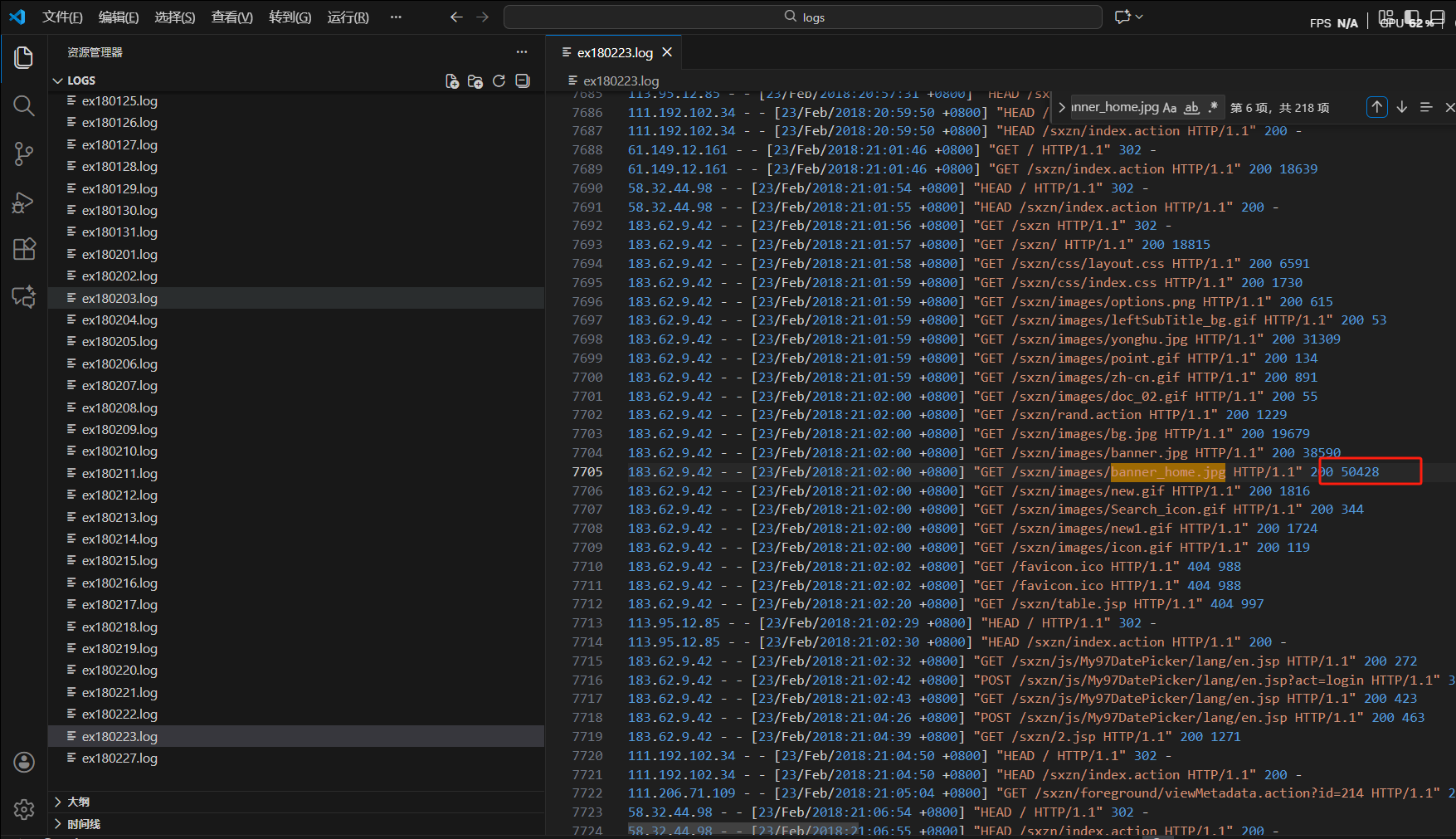Toggle Match Whole Word in find widget

point(1191,107)
